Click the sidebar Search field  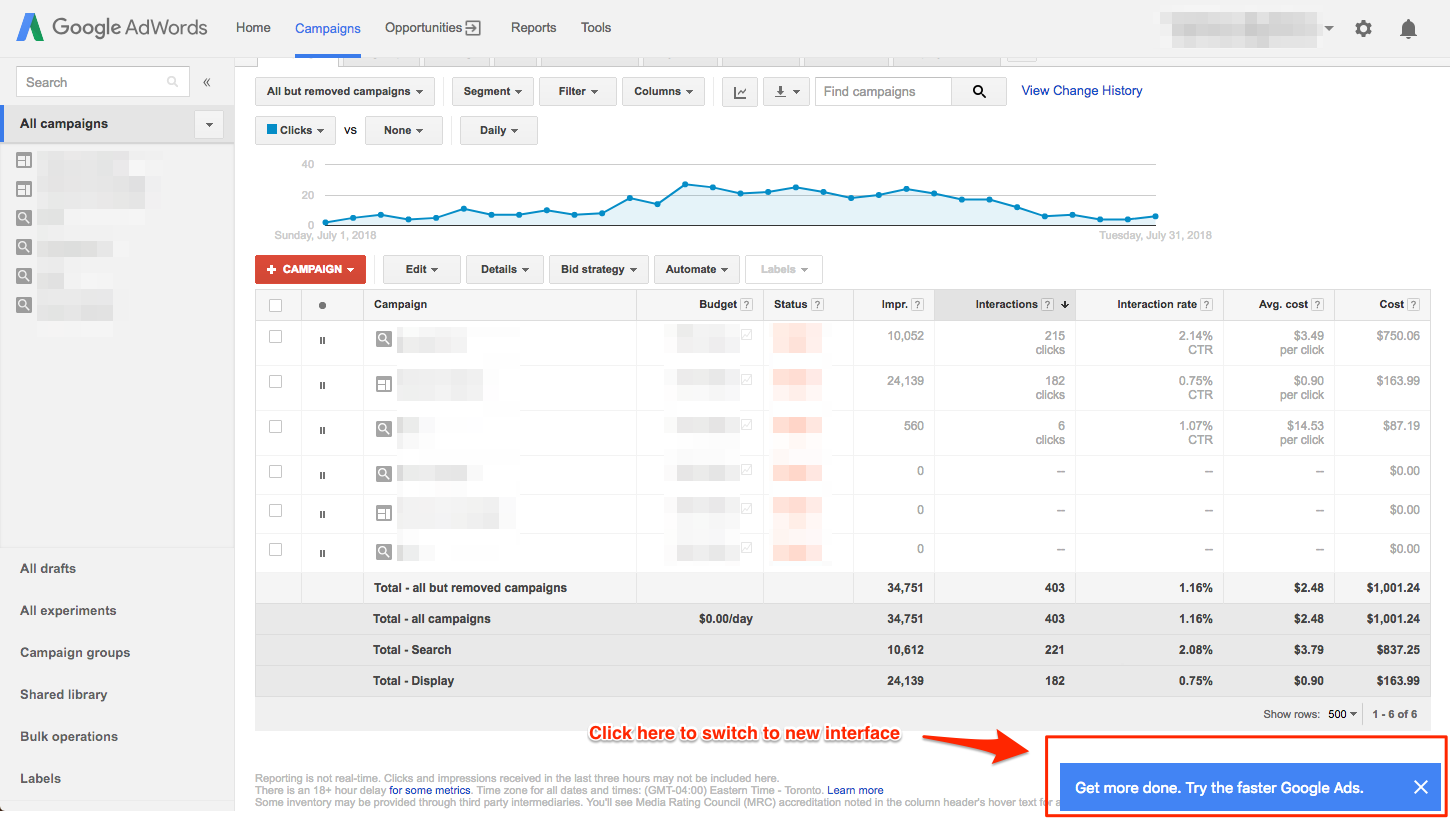[x=103, y=82]
